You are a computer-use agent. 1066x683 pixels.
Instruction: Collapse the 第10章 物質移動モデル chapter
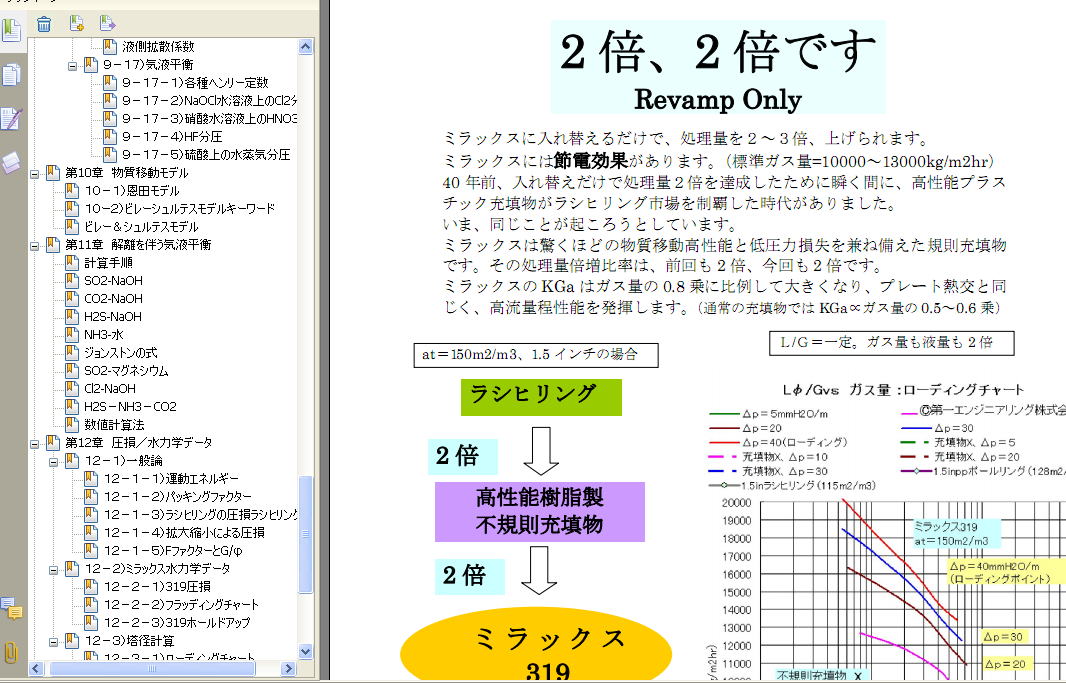pyautogui.click(x=35, y=174)
